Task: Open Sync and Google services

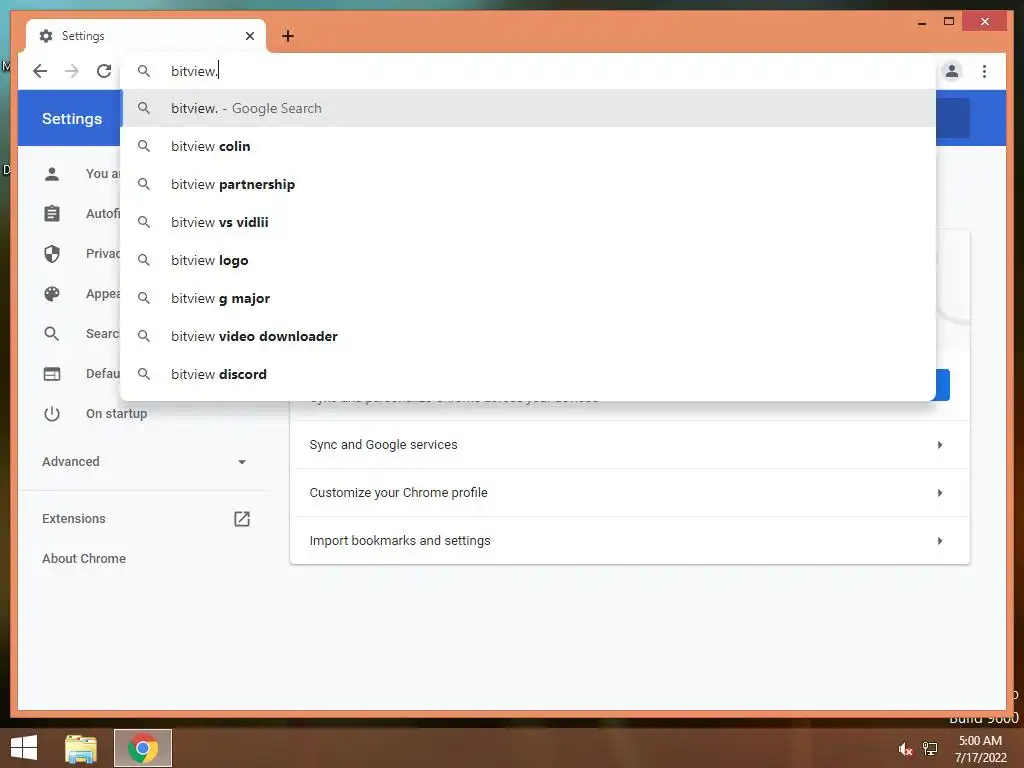Action: 630,445
